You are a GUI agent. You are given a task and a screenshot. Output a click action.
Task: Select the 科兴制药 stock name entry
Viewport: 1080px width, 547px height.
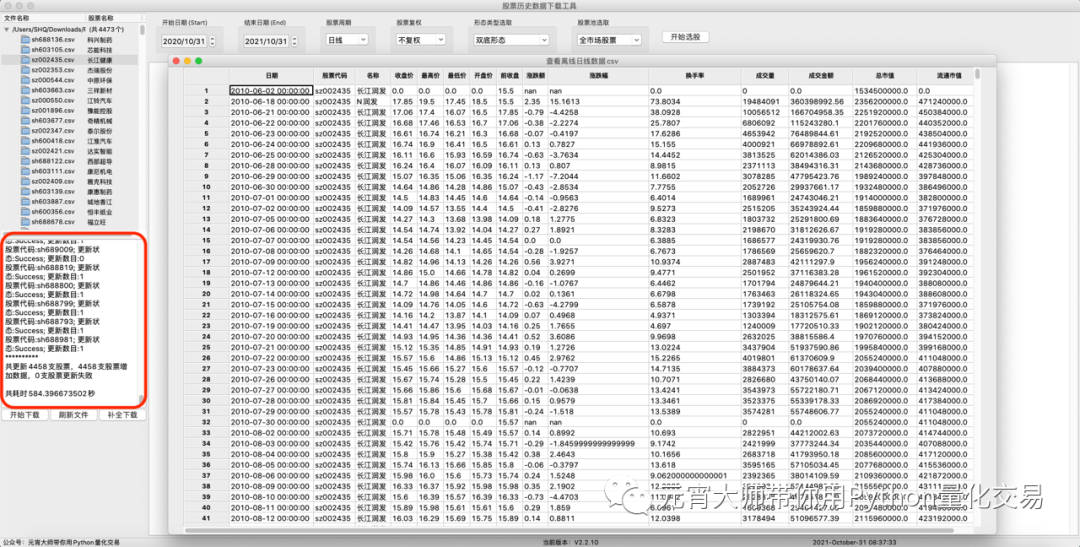pyautogui.click(x=99, y=40)
